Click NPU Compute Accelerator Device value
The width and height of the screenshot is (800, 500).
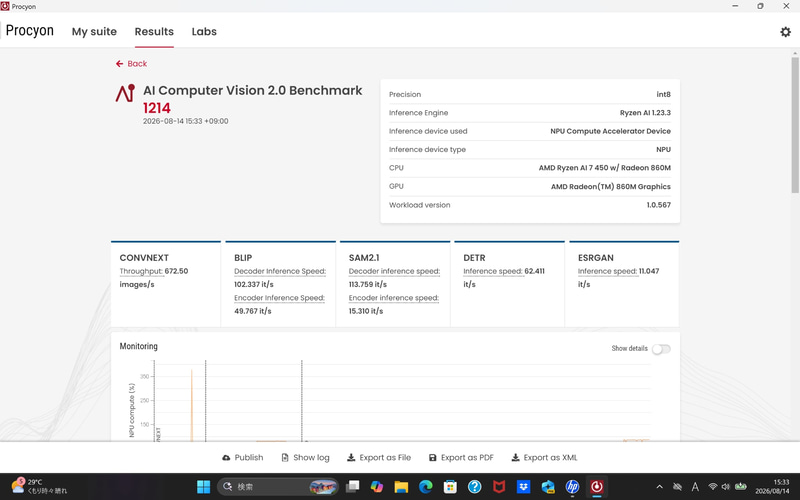pyautogui.click(x=610, y=131)
